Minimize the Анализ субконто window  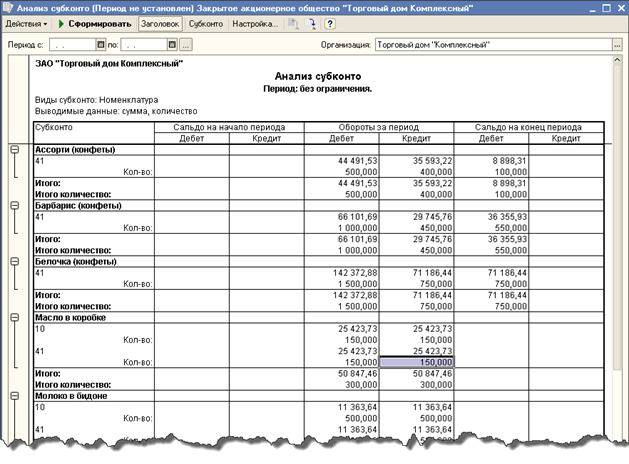tap(592, 8)
